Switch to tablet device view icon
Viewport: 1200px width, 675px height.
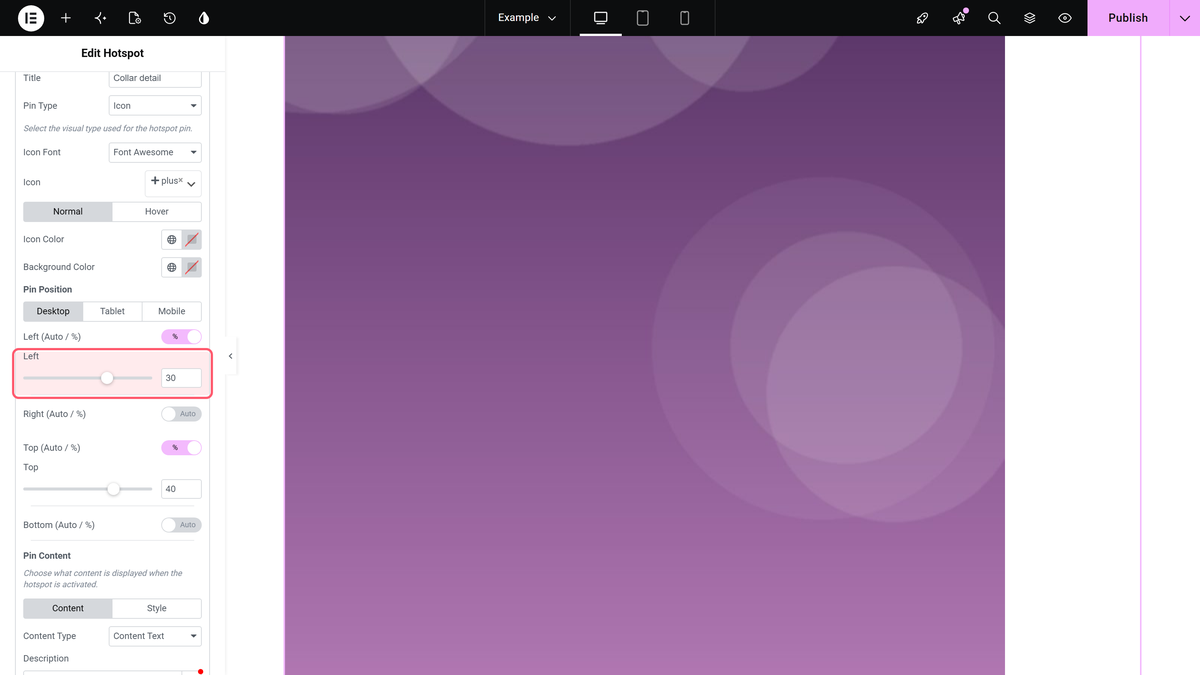(643, 18)
